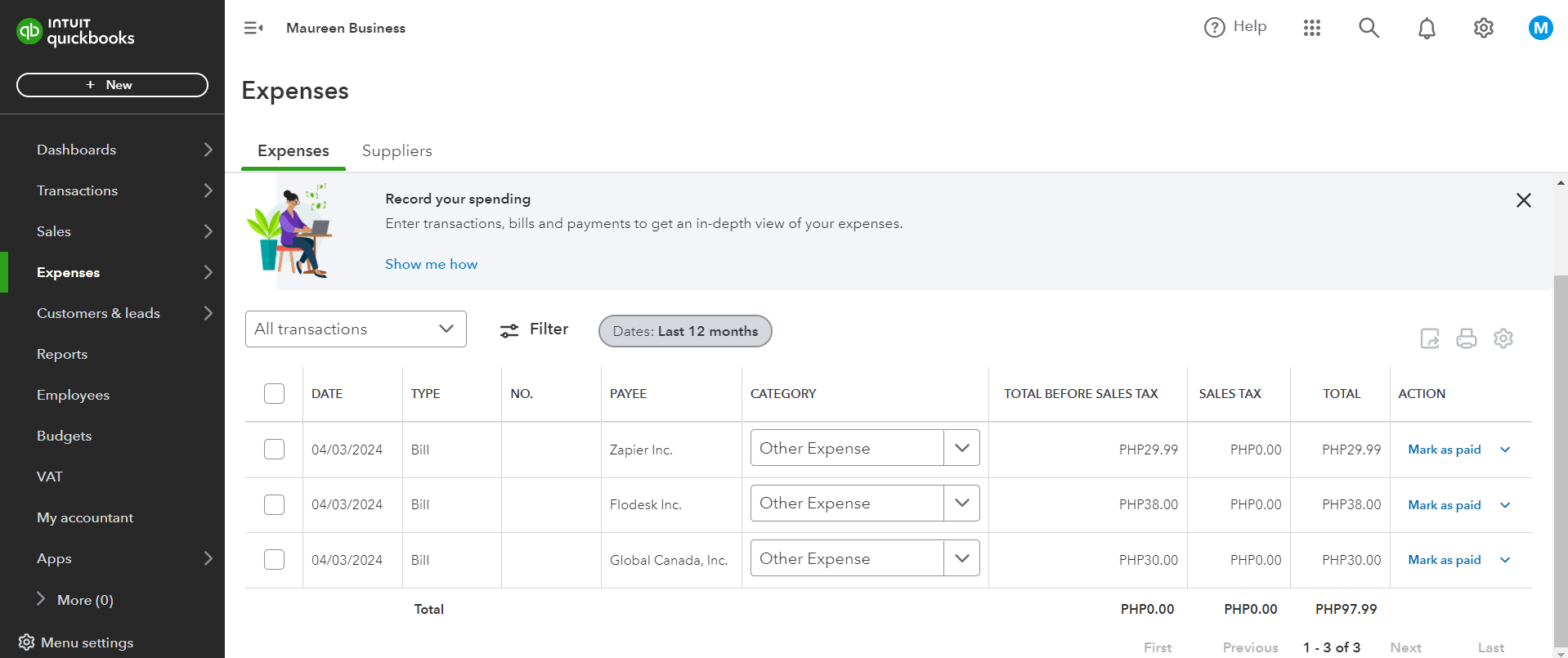The width and height of the screenshot is (1568, 658).
Task: Collapse the sidebar navigation menu icon
Action: [x=253, y=28]
